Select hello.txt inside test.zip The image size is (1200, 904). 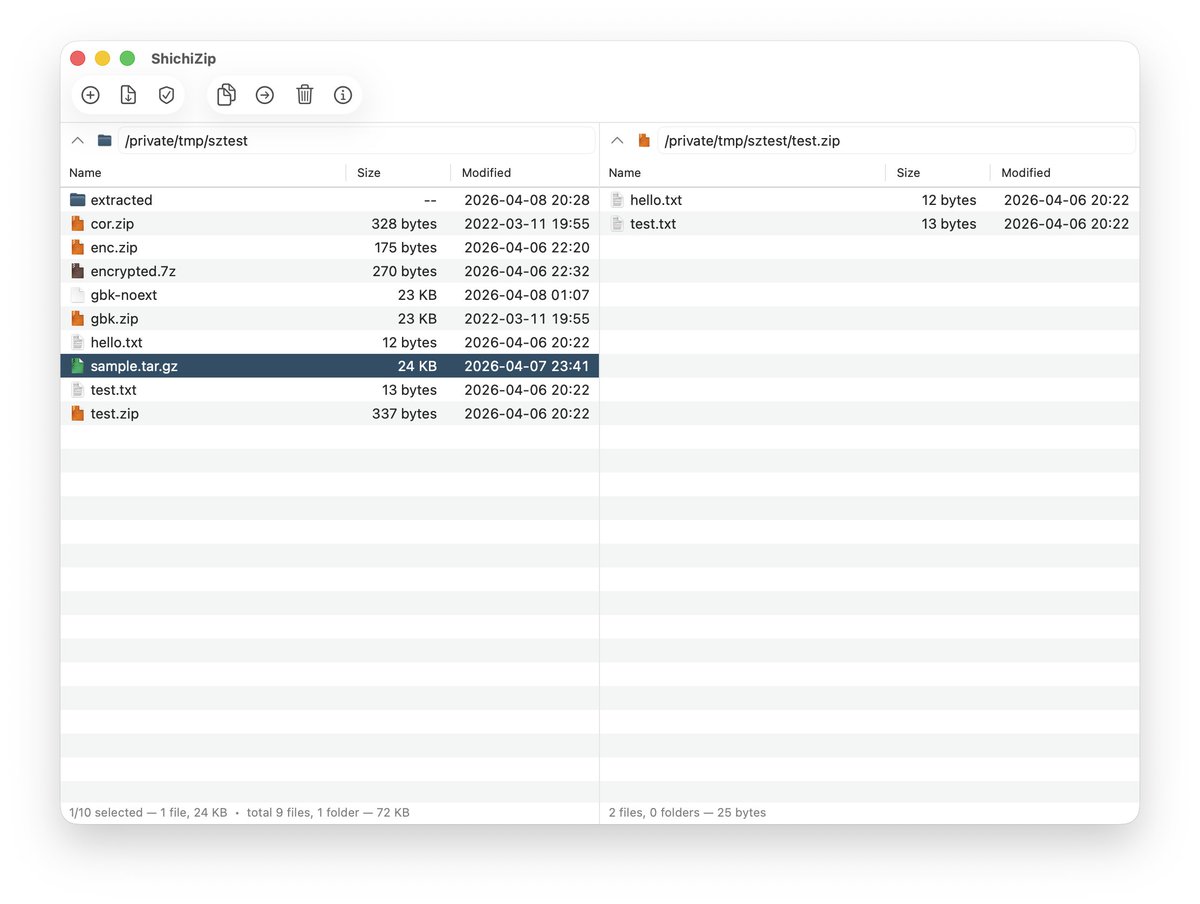[x=657, y=199]
